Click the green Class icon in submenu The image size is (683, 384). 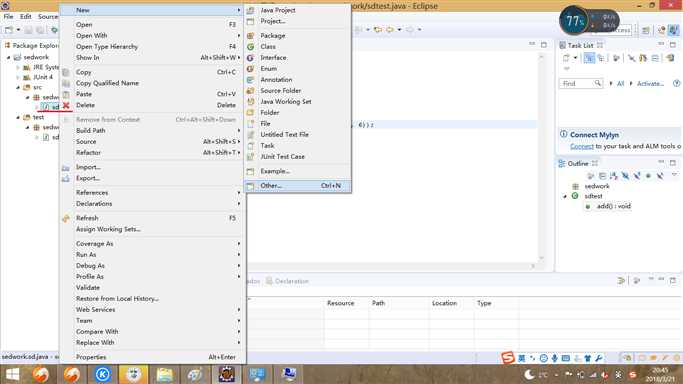(250, 47)
